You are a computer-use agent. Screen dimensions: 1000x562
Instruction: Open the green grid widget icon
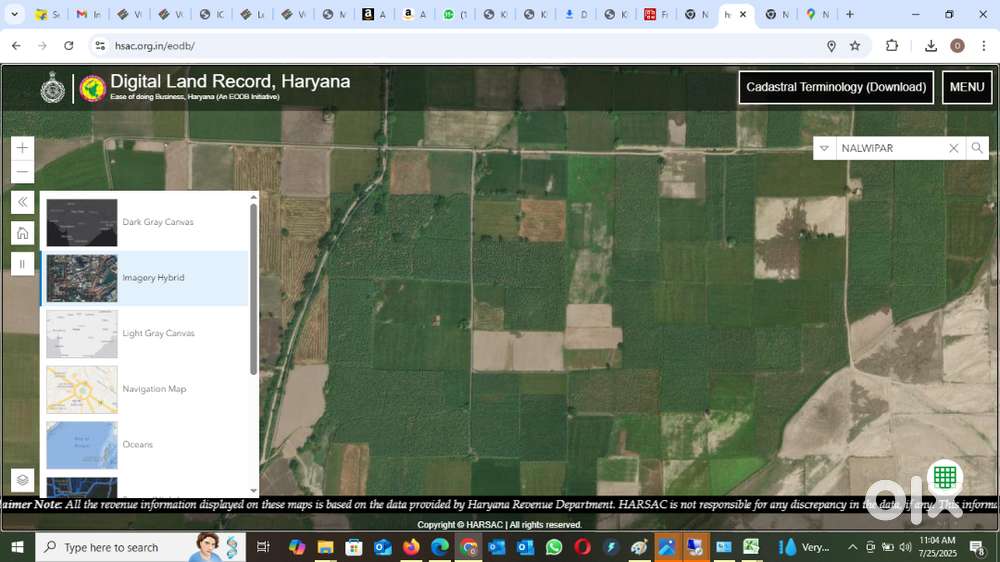coord(945,477)
